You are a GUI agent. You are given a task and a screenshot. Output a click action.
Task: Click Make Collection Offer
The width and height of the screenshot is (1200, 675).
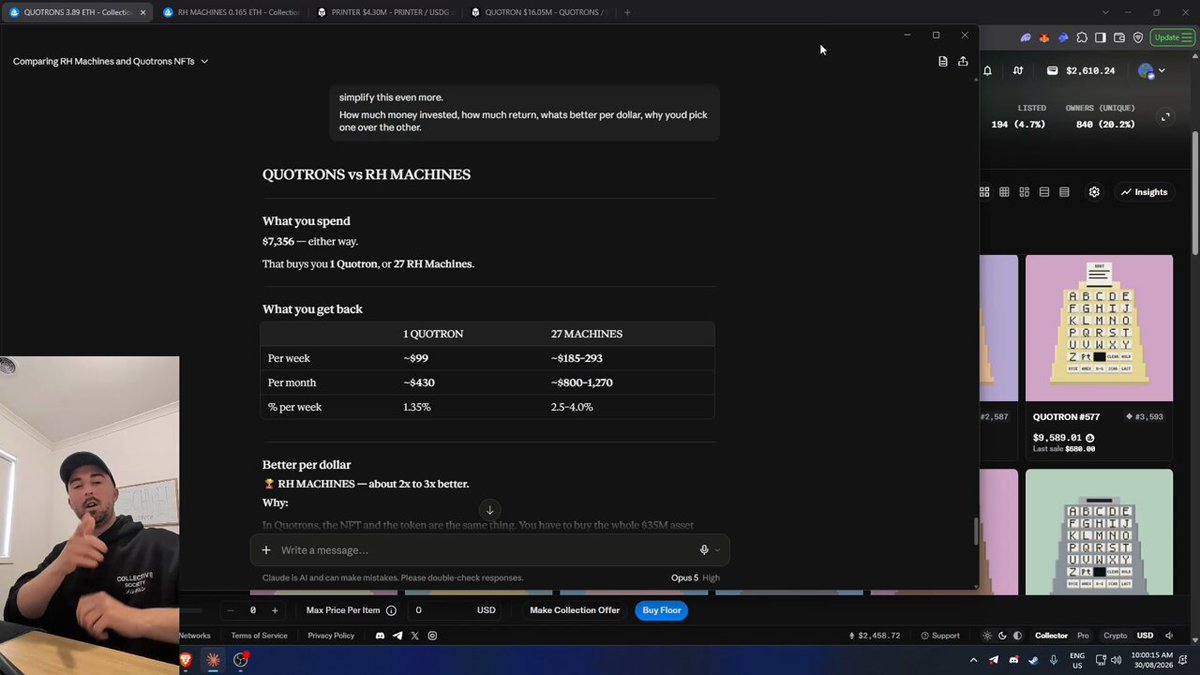pyautogui.click(x=575, y=610)
